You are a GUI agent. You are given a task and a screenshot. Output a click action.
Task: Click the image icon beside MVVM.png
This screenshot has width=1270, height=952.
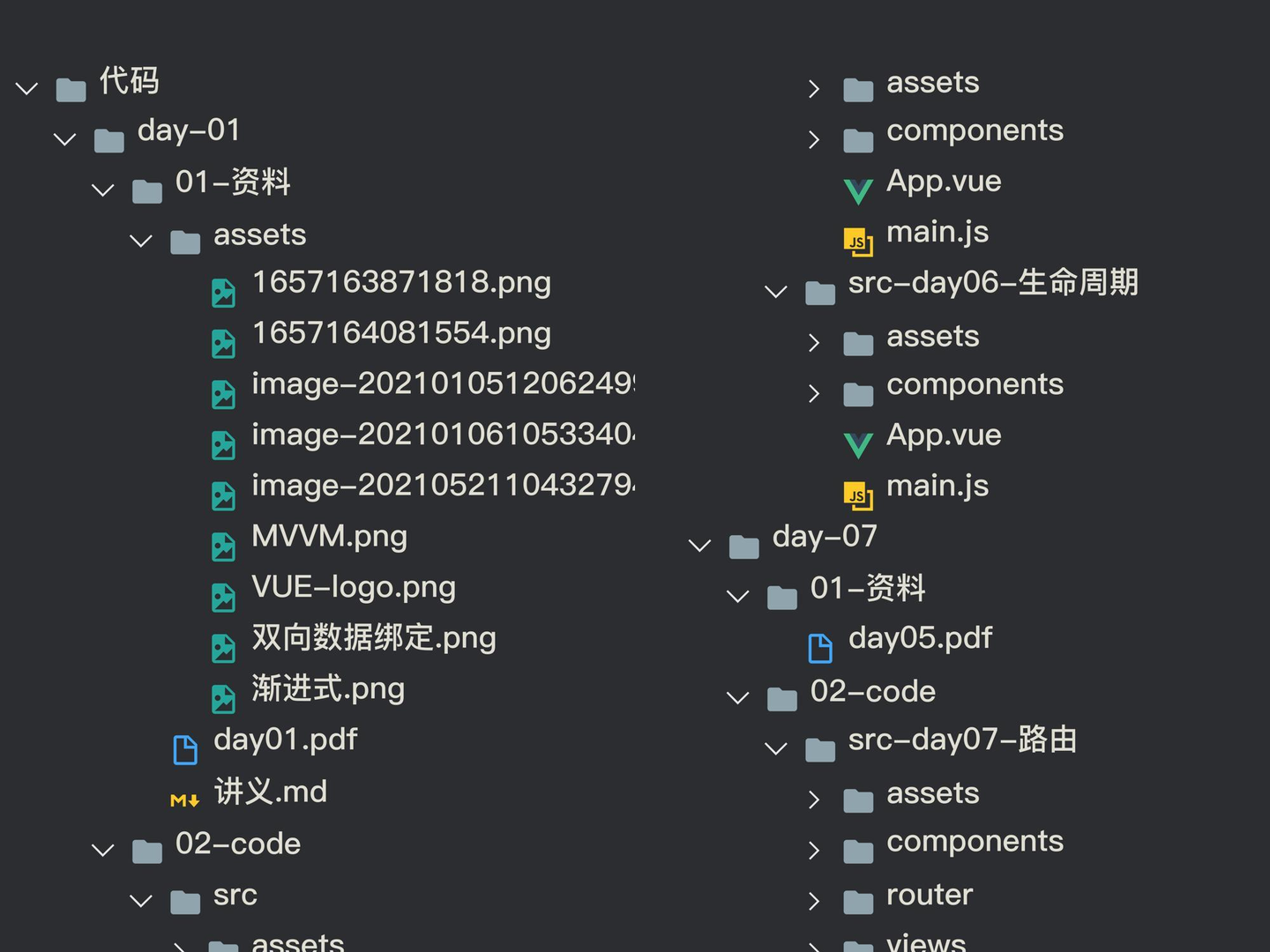[224, 546]
